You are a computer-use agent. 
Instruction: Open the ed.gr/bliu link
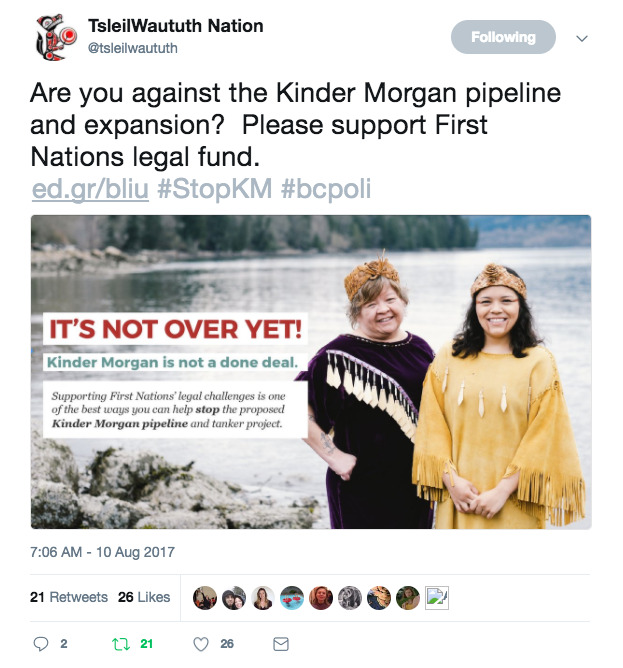[x=90, y=189]
